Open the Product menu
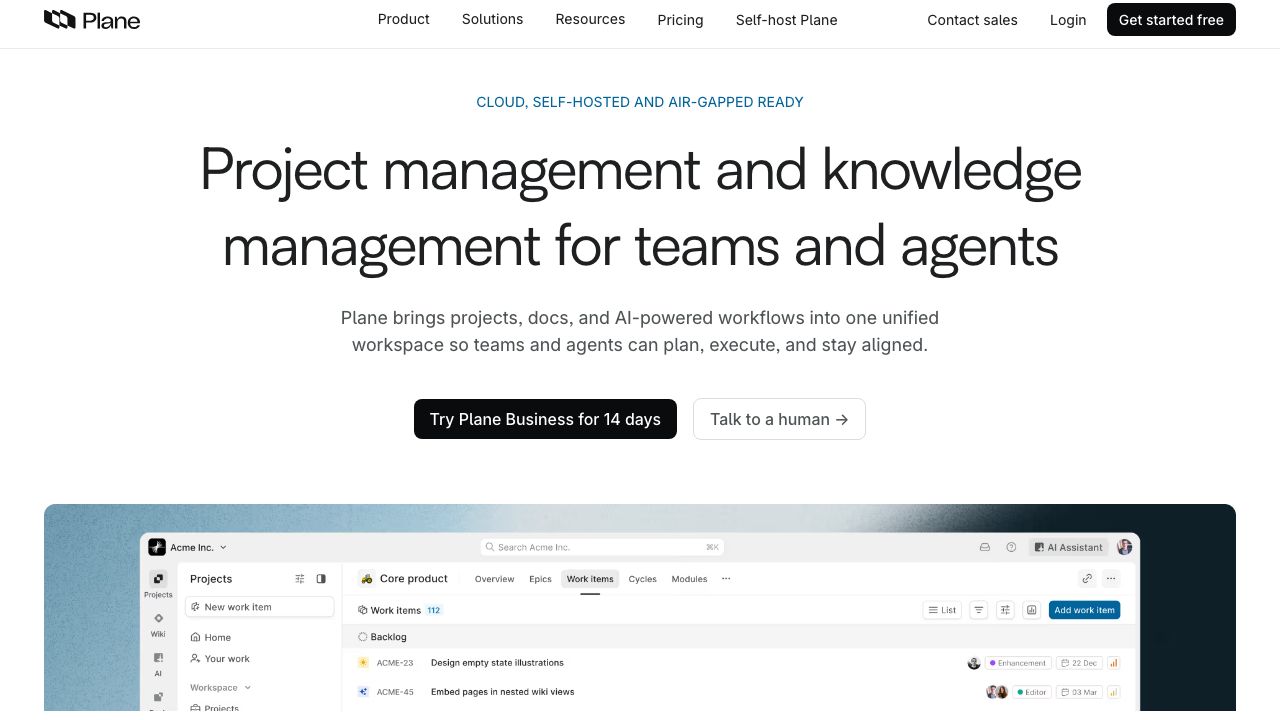 point(404,19)
